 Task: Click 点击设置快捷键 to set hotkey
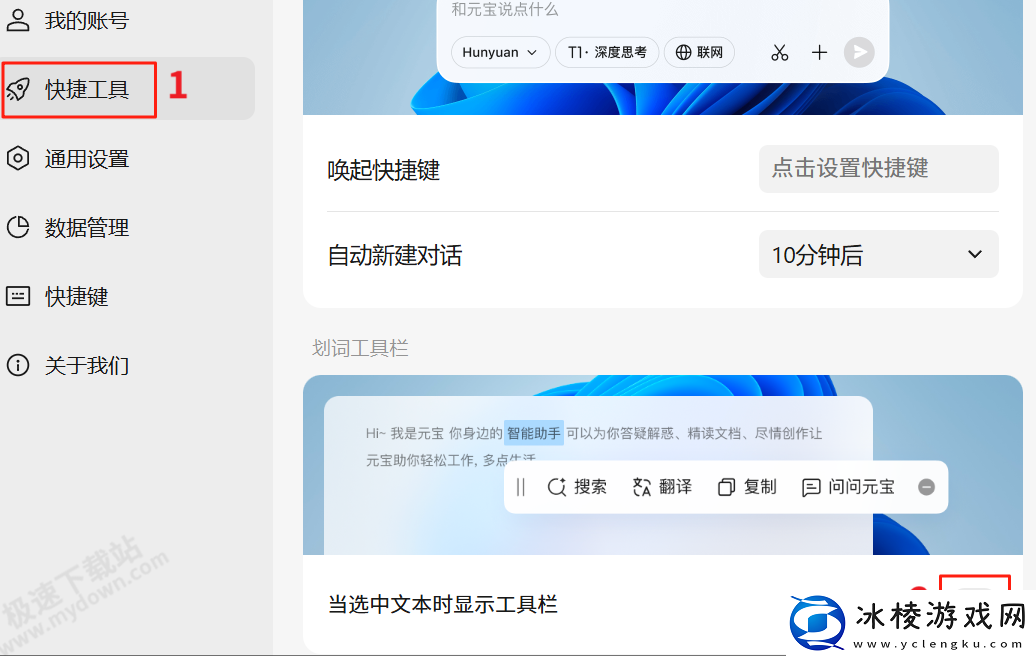point(878,169)
